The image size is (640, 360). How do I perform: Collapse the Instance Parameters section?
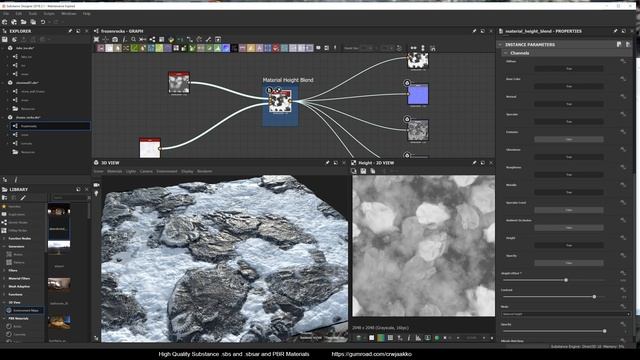click(x=500, y=44)
